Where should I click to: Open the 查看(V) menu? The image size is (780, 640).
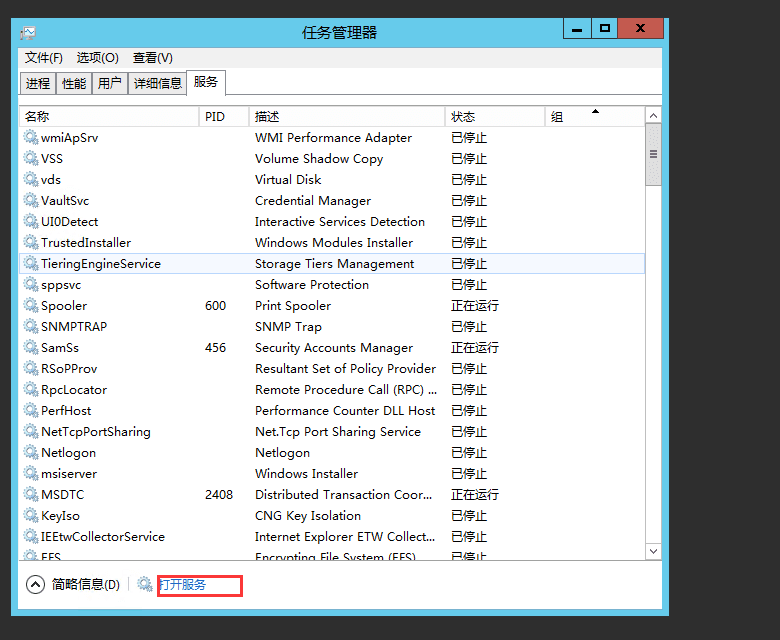click(x=153, y=58)
